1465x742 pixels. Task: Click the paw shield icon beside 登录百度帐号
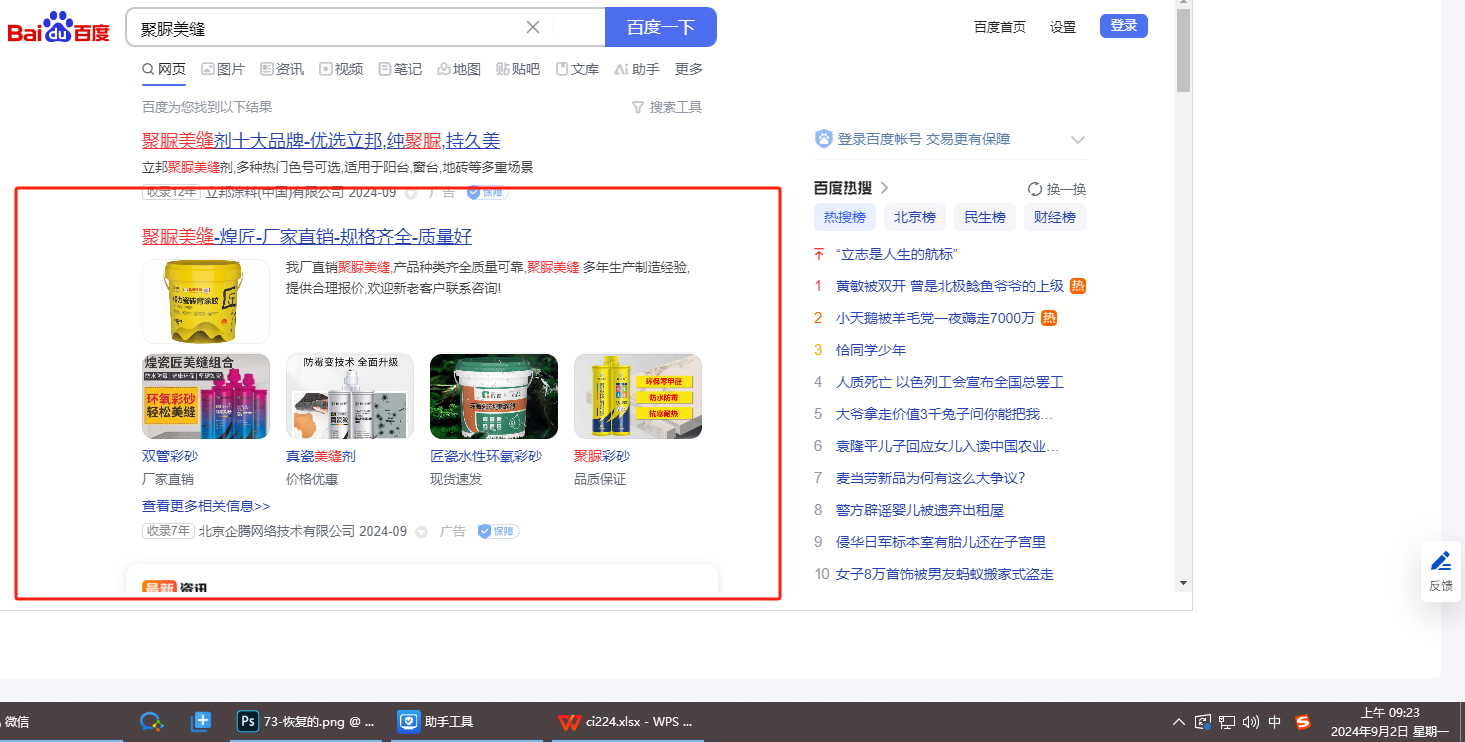point(824,139)
